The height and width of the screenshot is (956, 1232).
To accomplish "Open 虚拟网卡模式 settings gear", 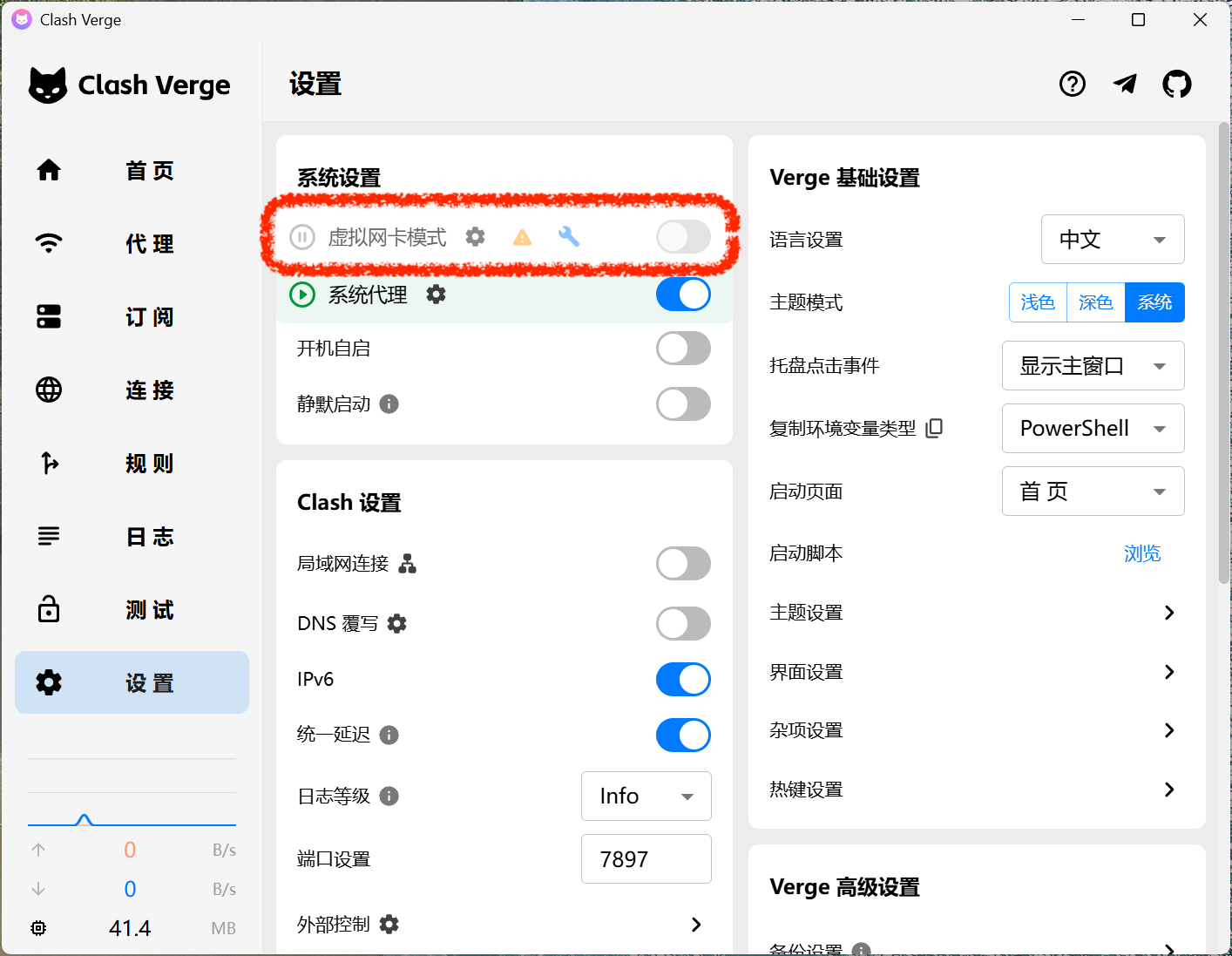I will click(x=475, y=236).
